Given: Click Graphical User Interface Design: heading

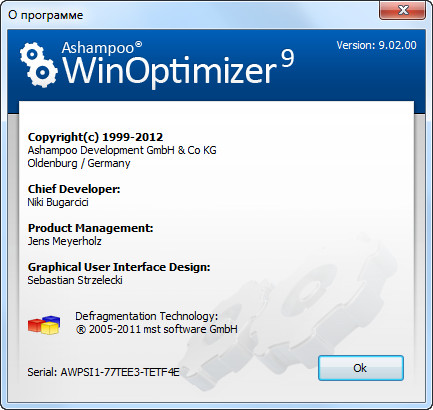Looking at the screenshot, I should [119, 267].
